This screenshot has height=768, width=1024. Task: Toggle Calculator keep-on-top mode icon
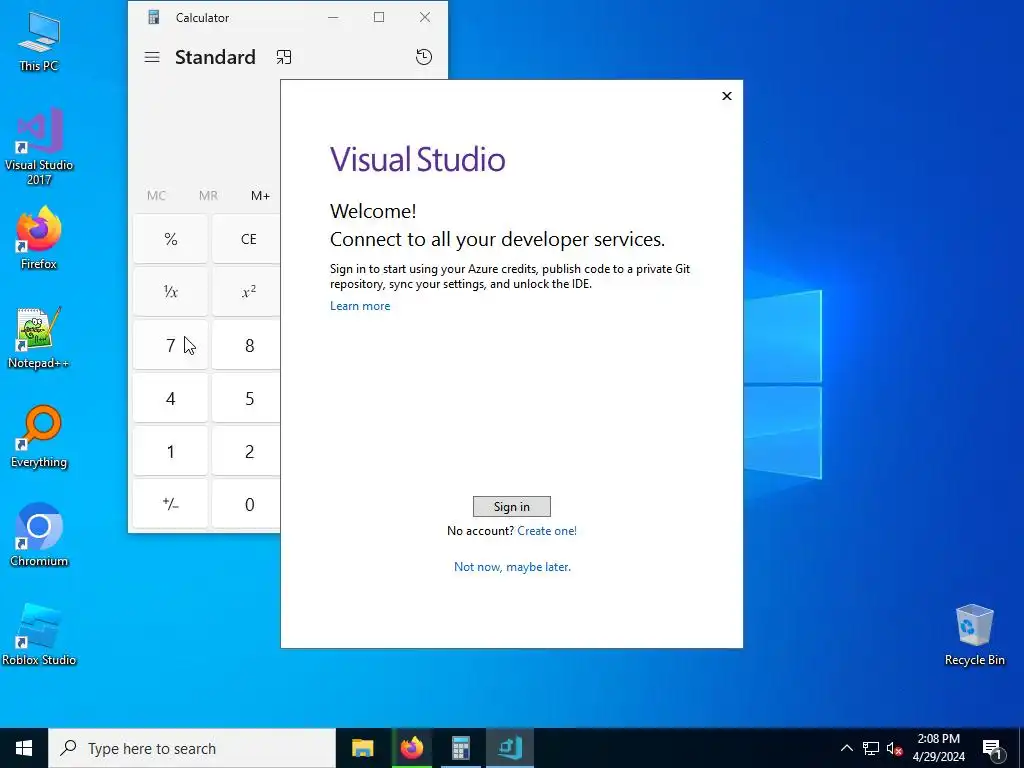[283, 57]
